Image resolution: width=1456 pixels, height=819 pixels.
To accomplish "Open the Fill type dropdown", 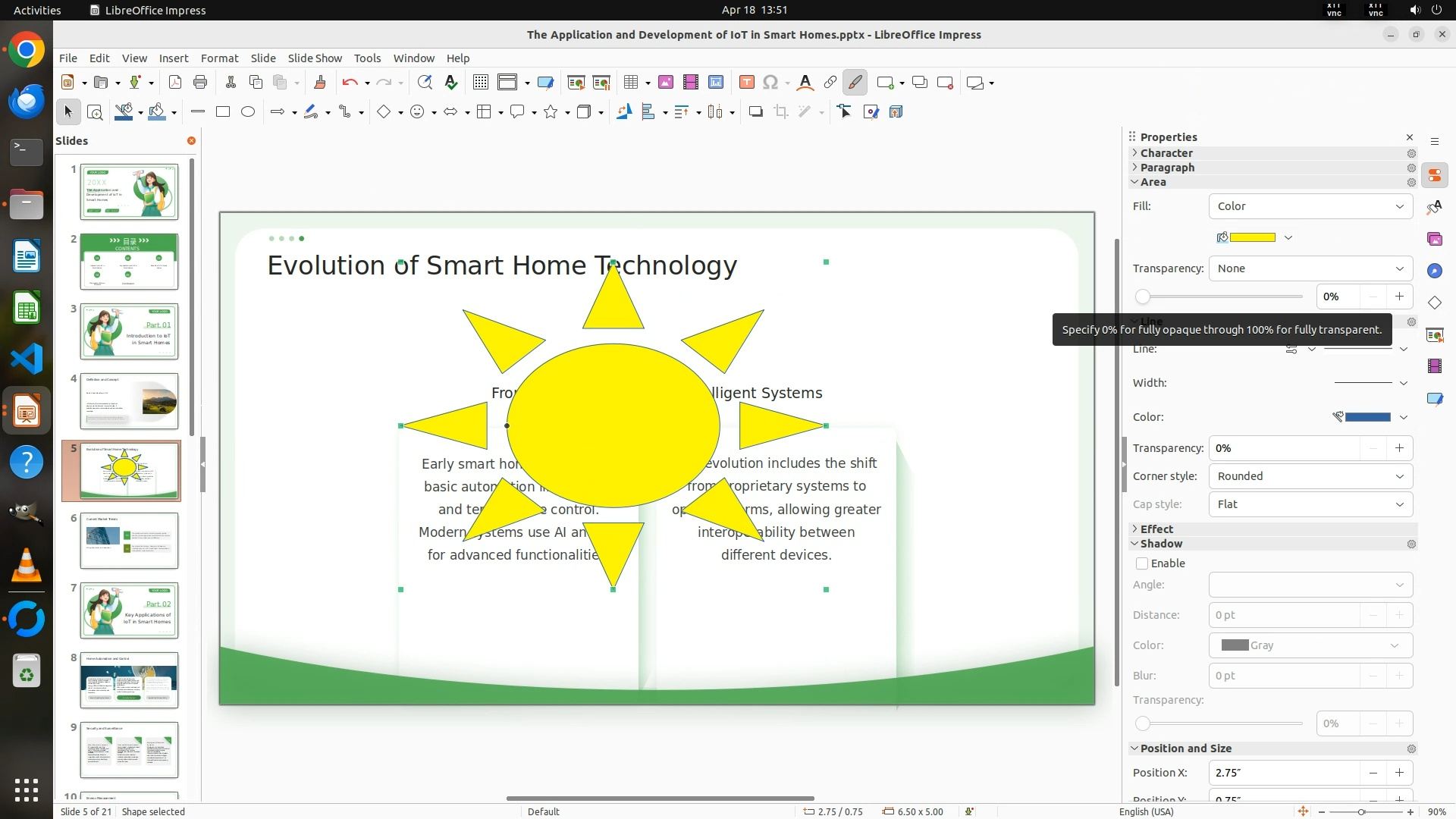I will point(1310,206).
